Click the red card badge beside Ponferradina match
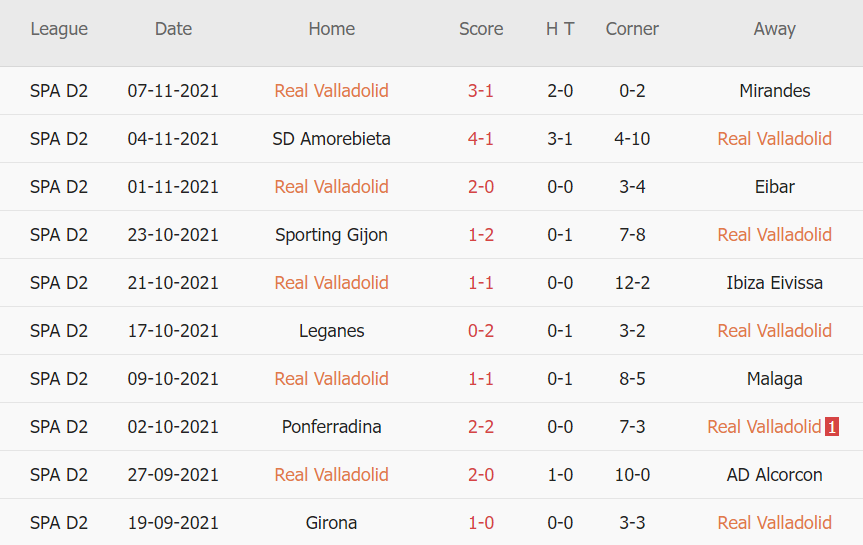 coord(832,427)
